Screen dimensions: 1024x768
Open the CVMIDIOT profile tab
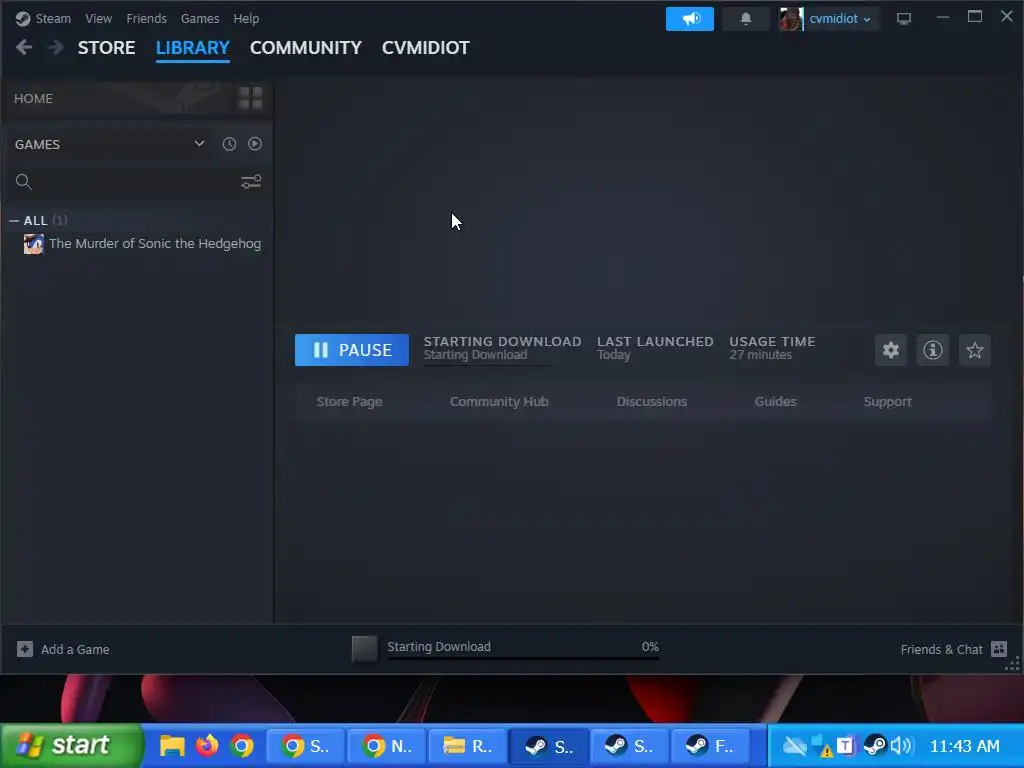[x=426, y=48]
